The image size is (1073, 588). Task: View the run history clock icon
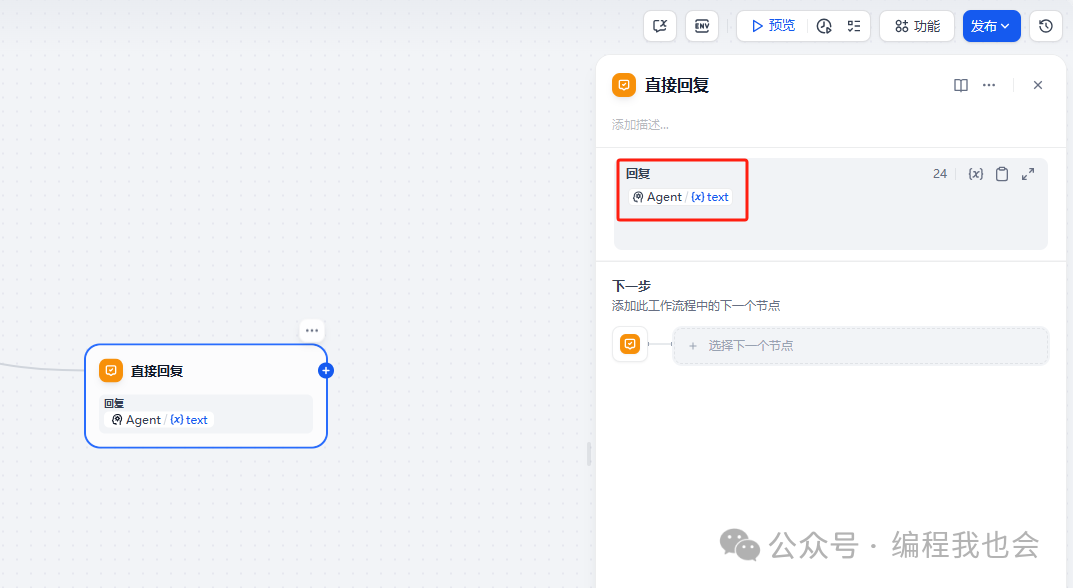[824, 26]
